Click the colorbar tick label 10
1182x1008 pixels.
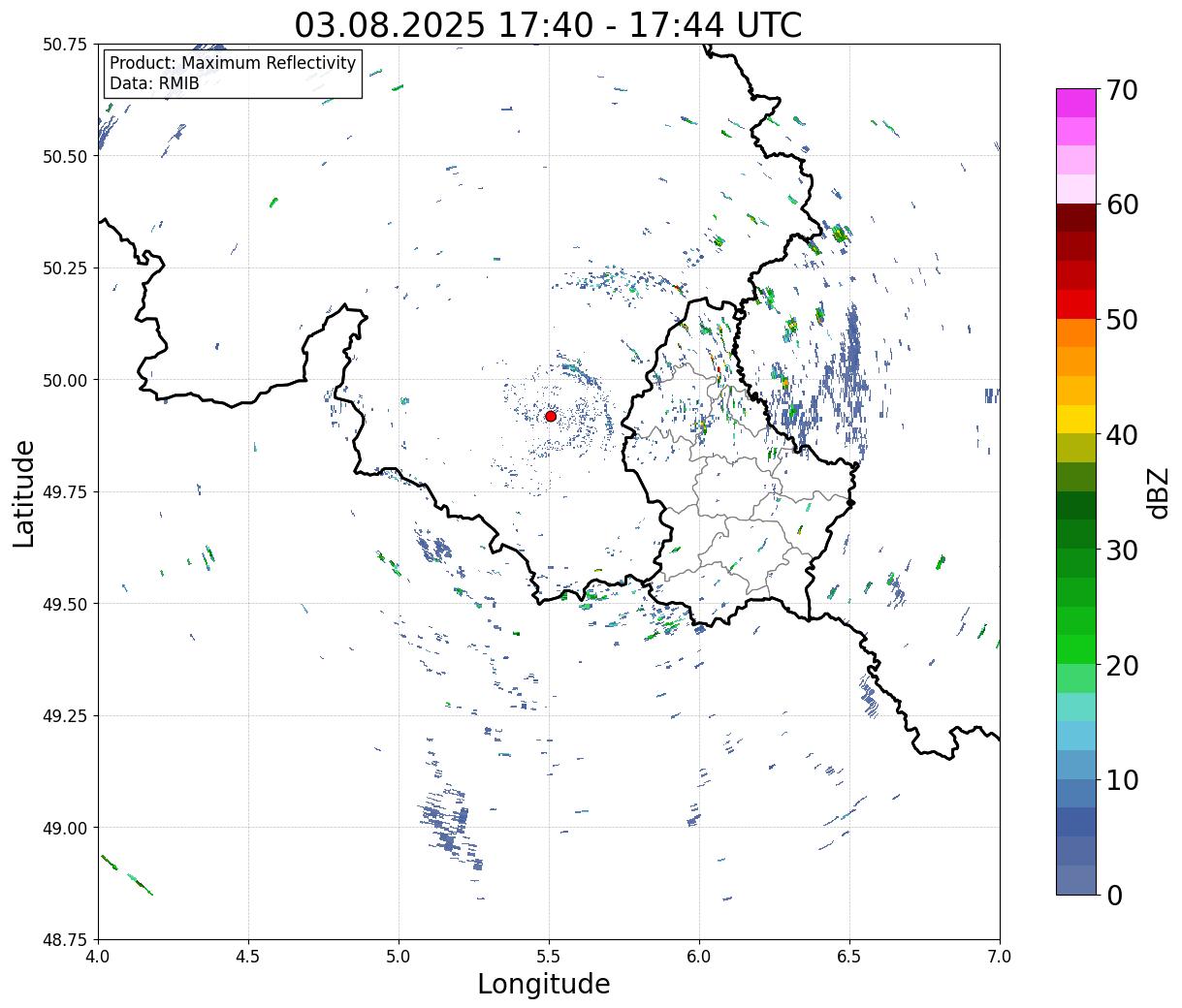[x=1121, y=780]
